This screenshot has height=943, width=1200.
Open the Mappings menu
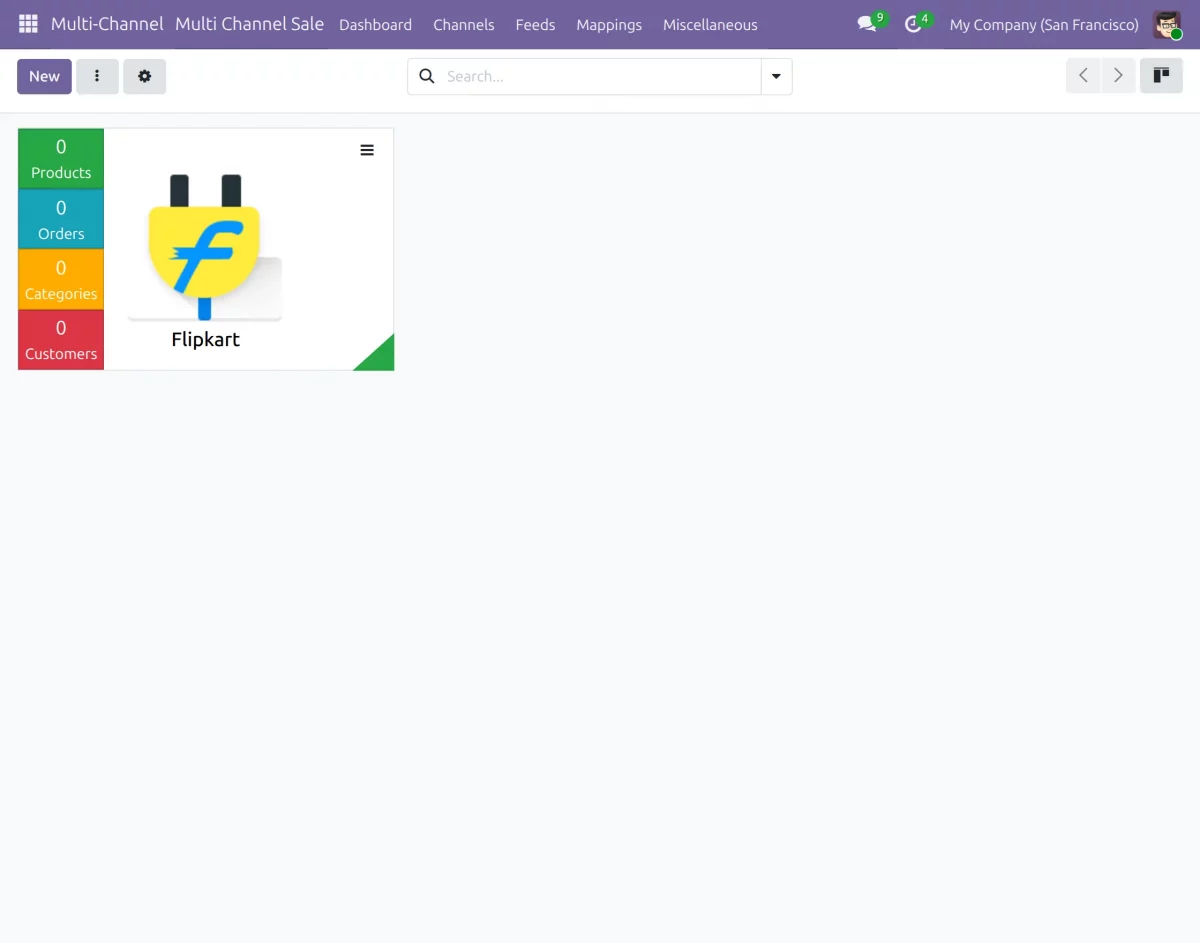coord(609,25)
